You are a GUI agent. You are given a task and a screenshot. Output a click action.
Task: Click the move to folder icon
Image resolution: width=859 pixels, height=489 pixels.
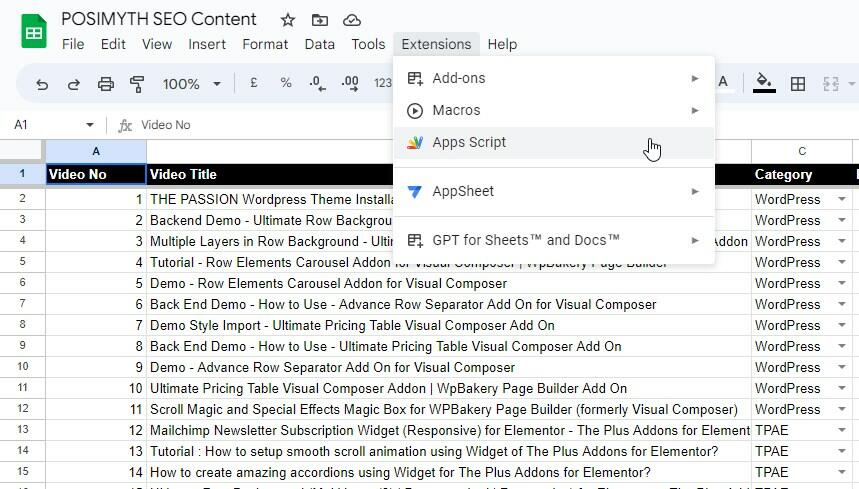[x=319, y=20]
